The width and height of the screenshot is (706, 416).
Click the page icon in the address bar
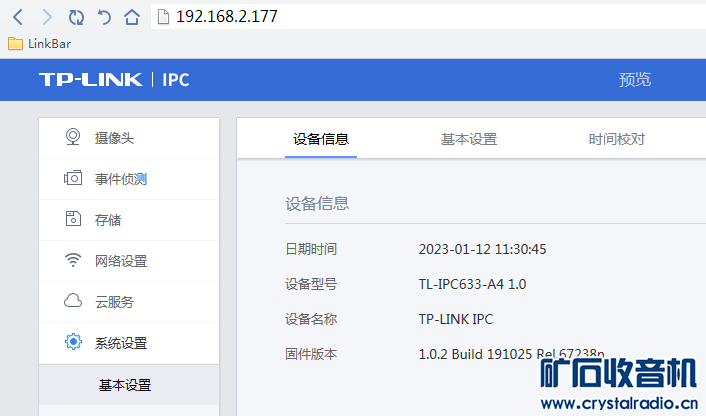coord(163,17)
